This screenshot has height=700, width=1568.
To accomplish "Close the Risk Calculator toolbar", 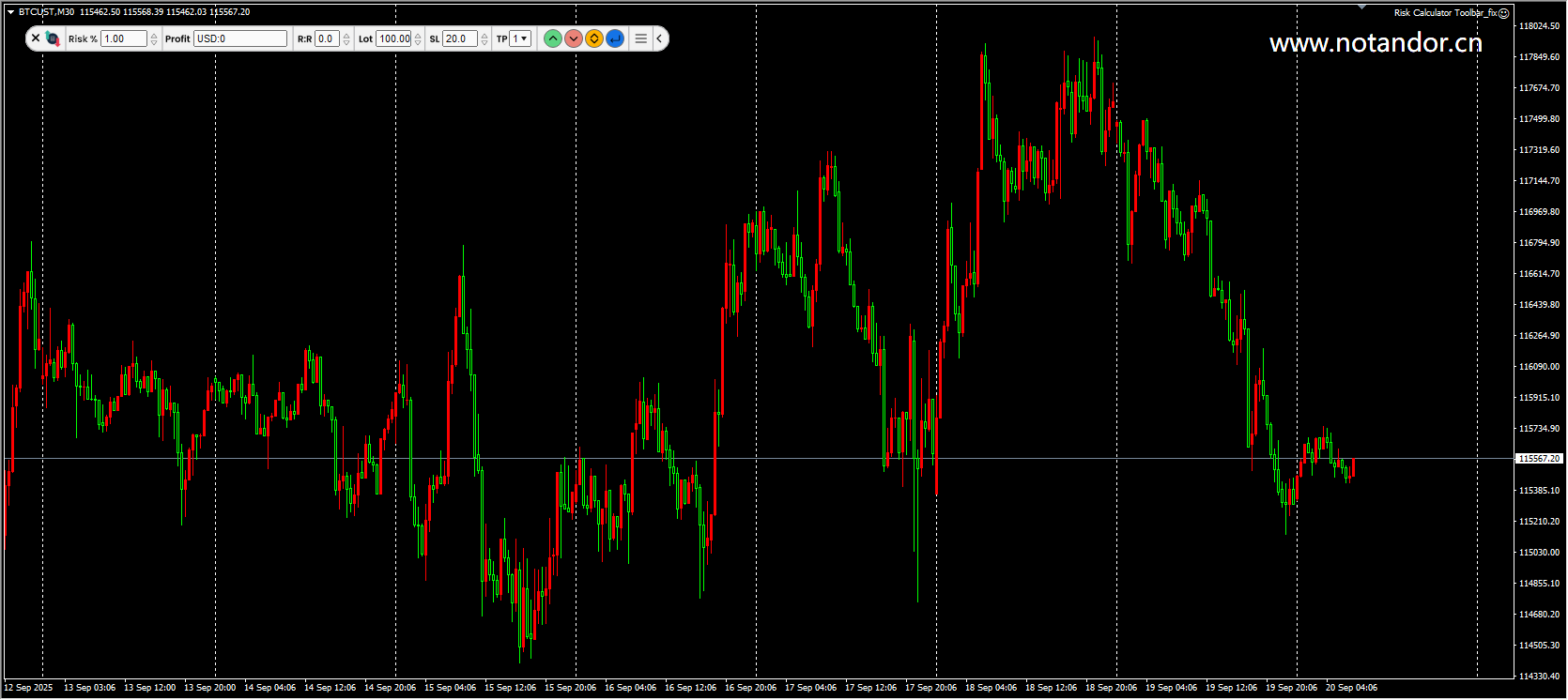I will [36, 38].
